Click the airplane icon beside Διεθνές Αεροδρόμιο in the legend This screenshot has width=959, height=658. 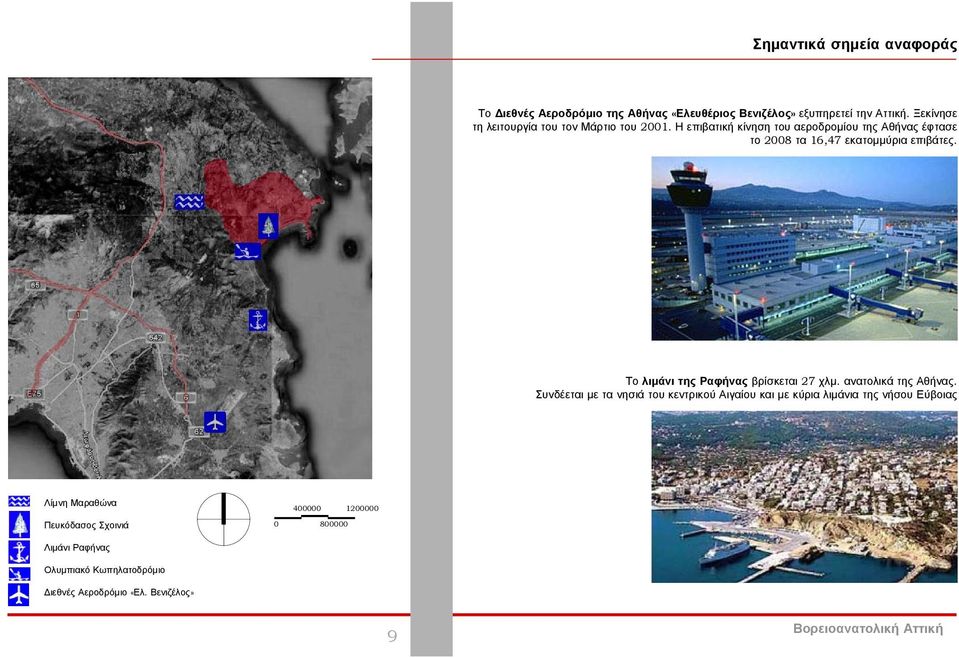(x=19, y=595)
